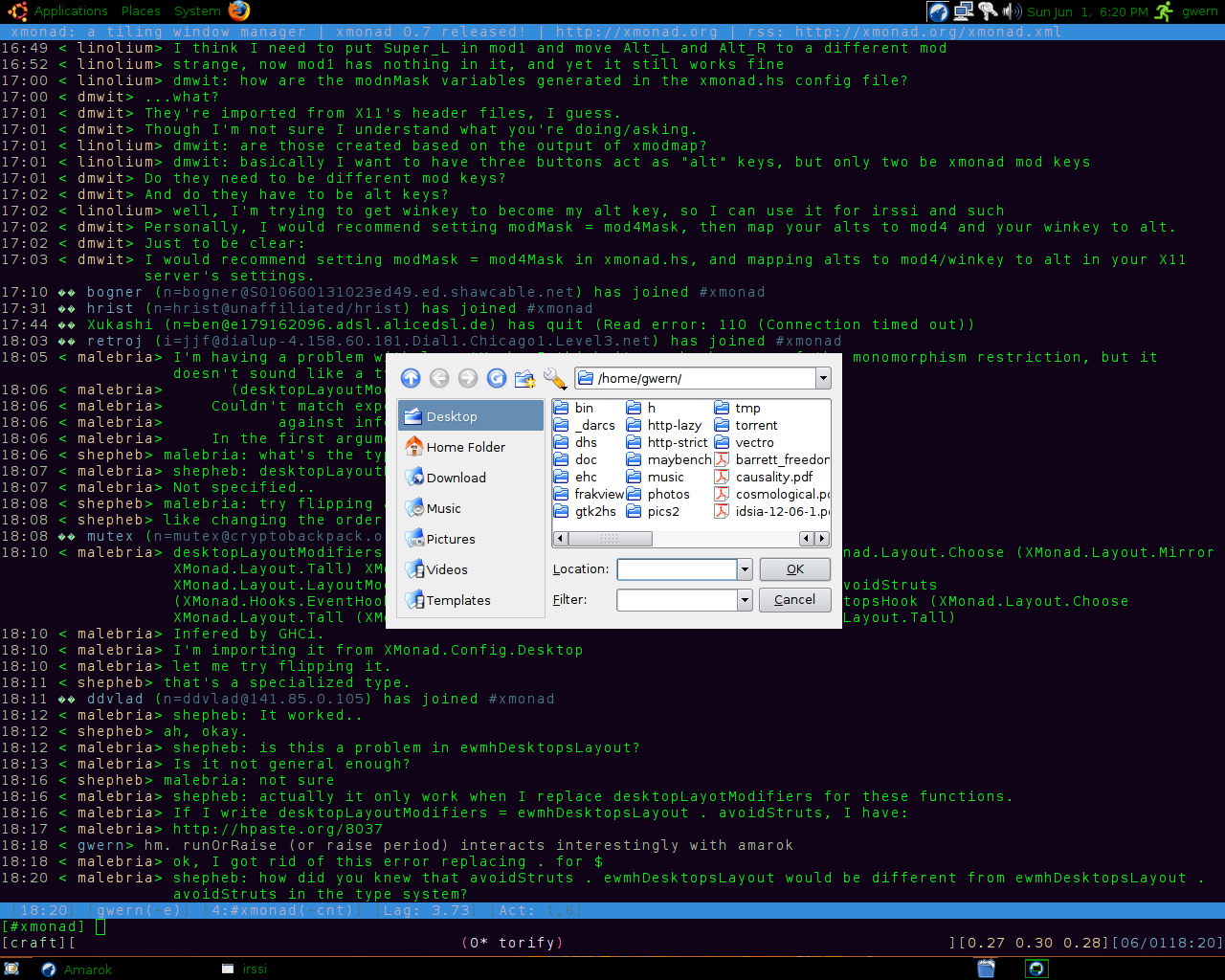
Task: Select the pics2 folder
Action: point(654,511)
